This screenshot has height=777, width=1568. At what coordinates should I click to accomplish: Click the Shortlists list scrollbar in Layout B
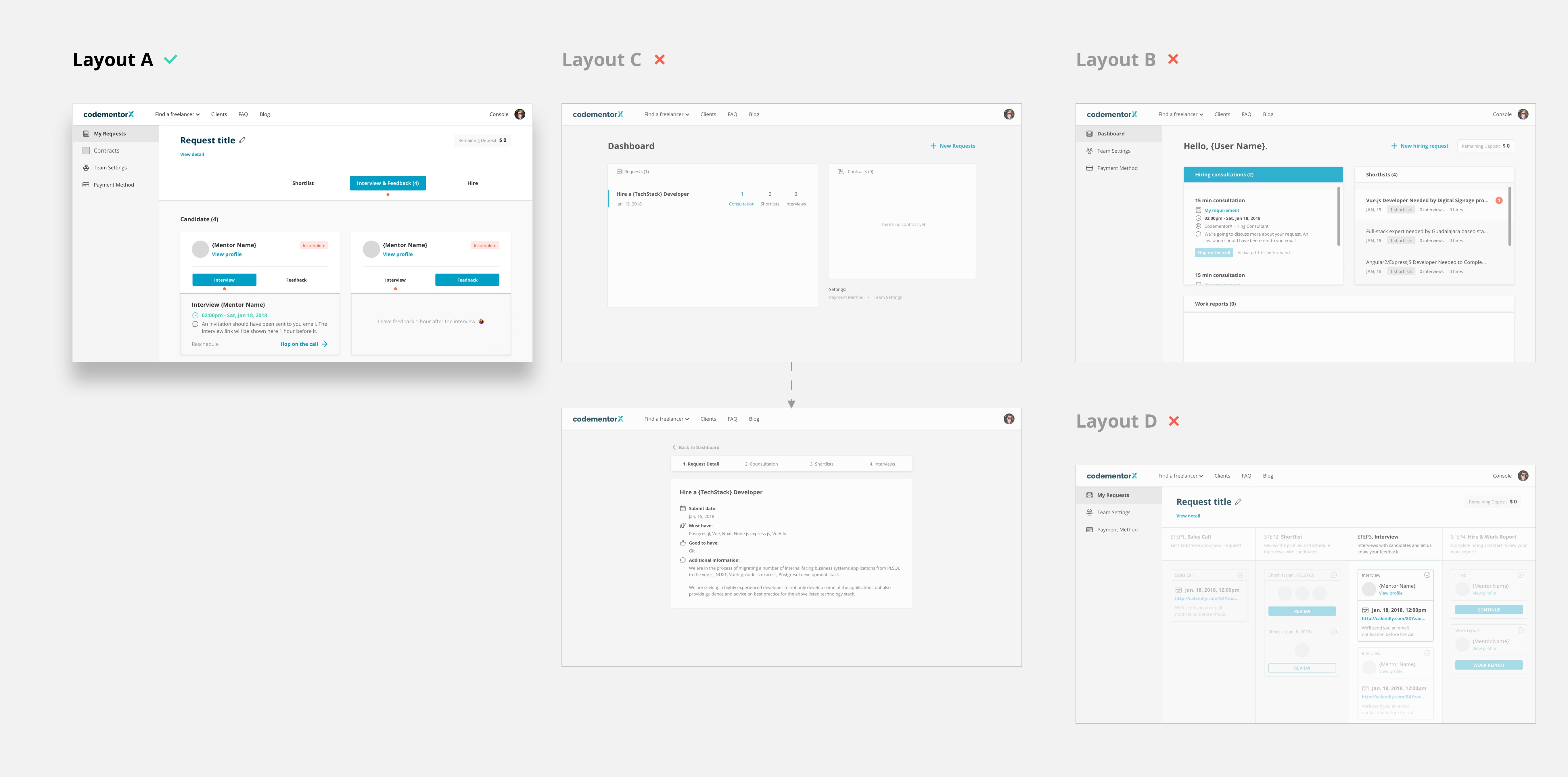(1510, 216)
